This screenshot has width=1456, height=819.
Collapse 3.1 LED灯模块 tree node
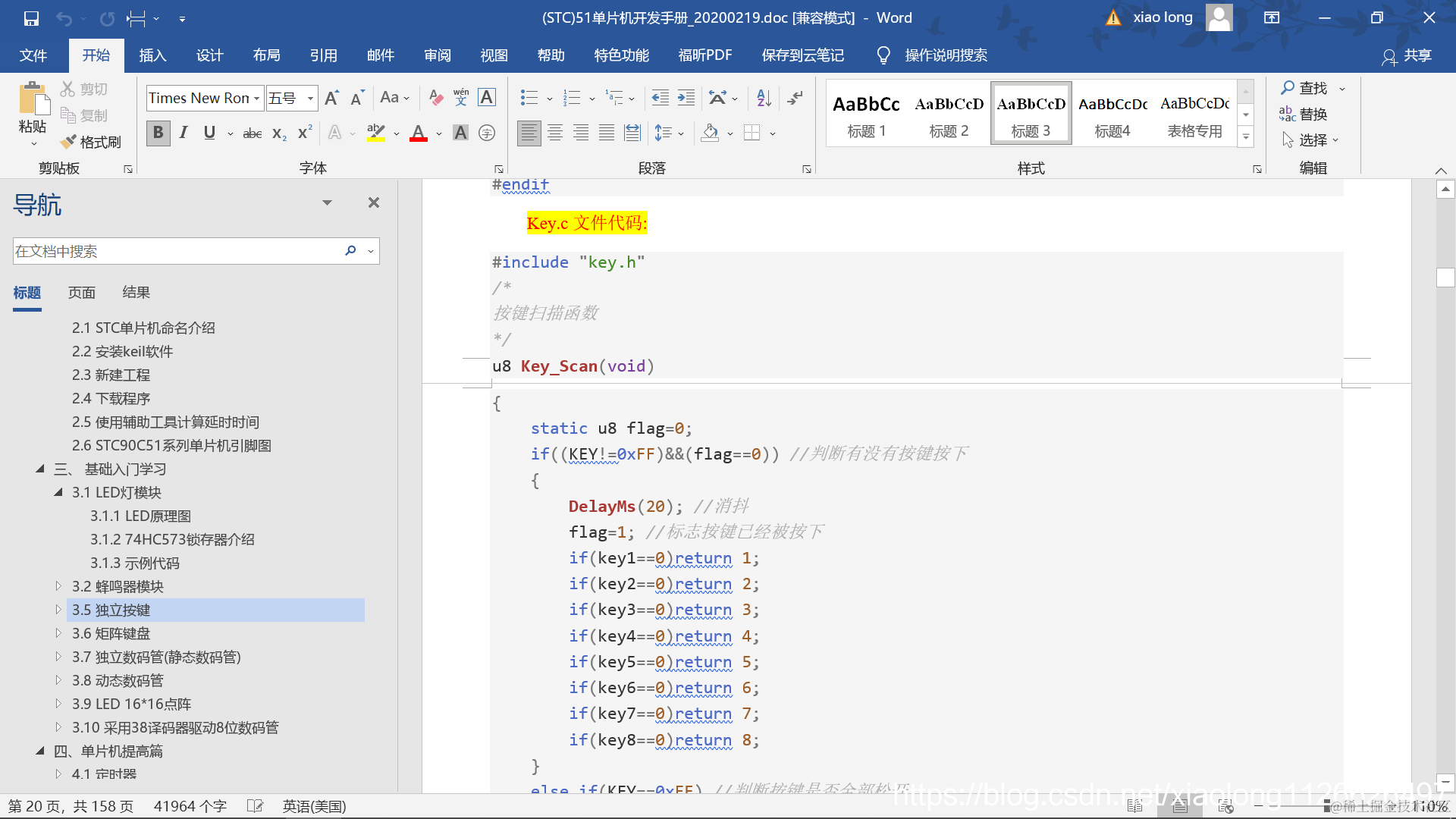point(58,492)
